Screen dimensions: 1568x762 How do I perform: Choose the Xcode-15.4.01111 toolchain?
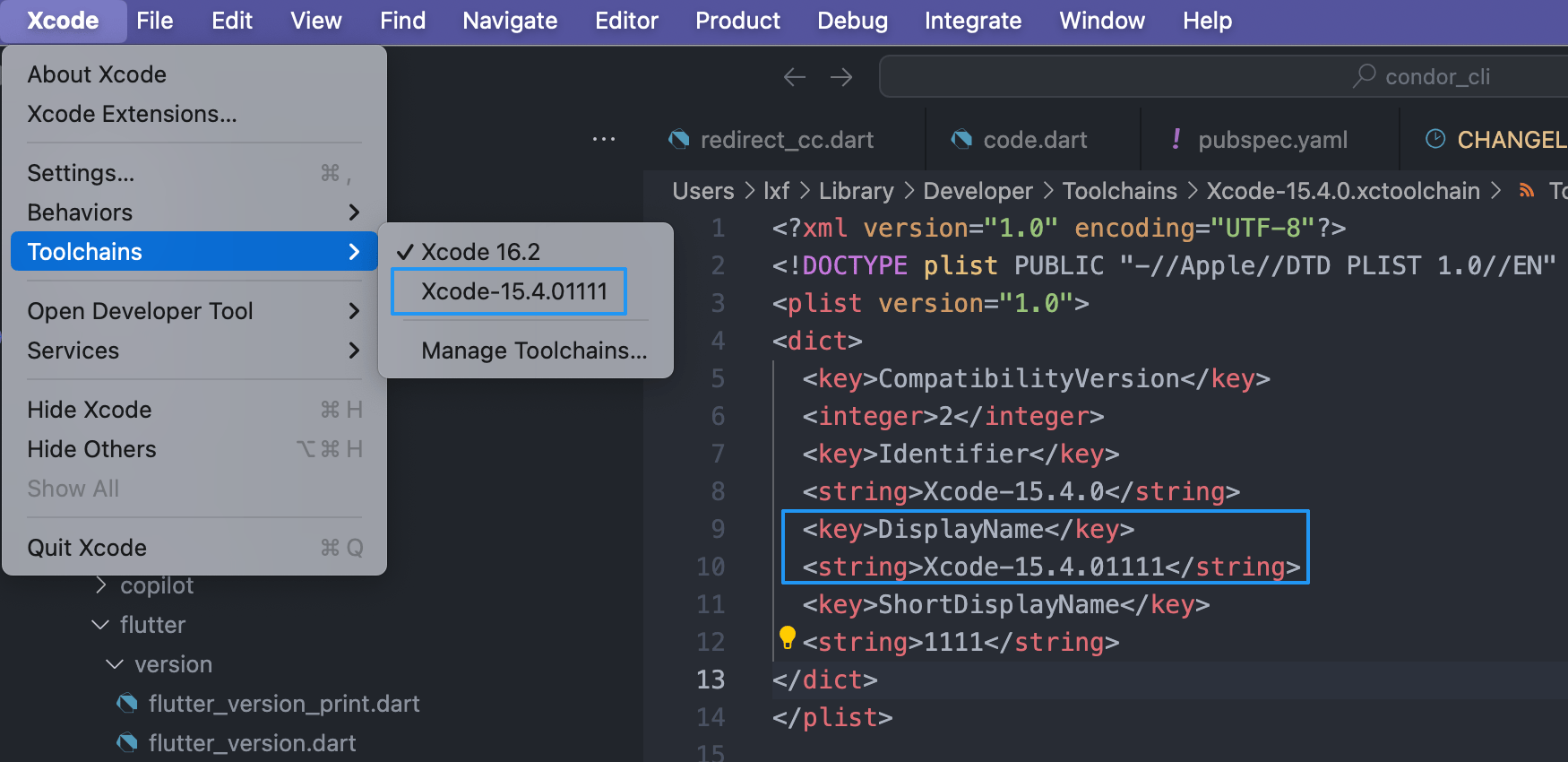514,291
